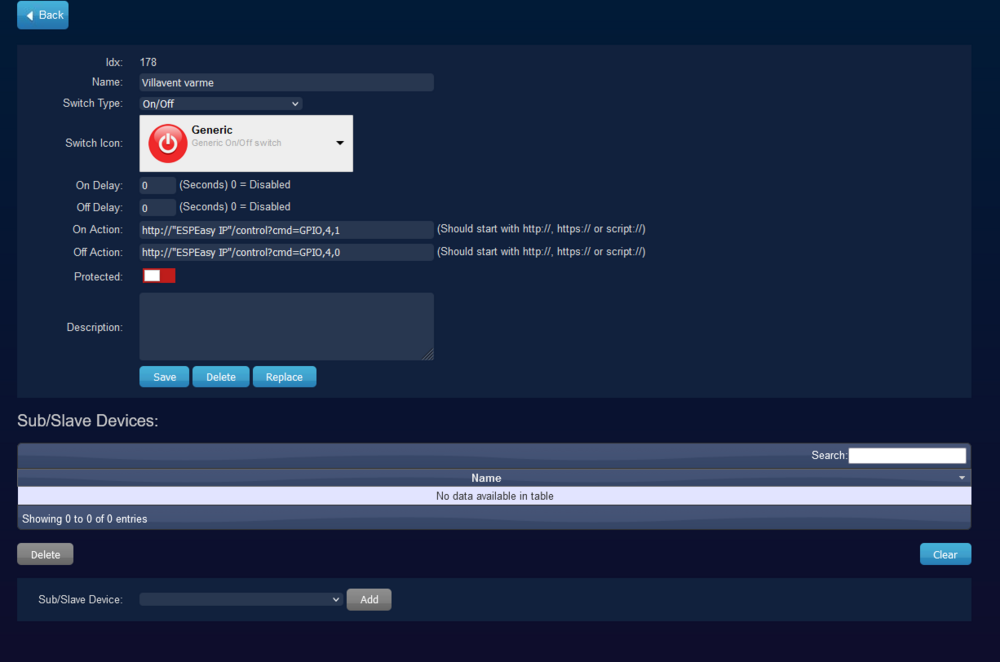1000x662 pixels.
Task: Open the Sub/Slave Device dropdown
Action: point(241,599)
